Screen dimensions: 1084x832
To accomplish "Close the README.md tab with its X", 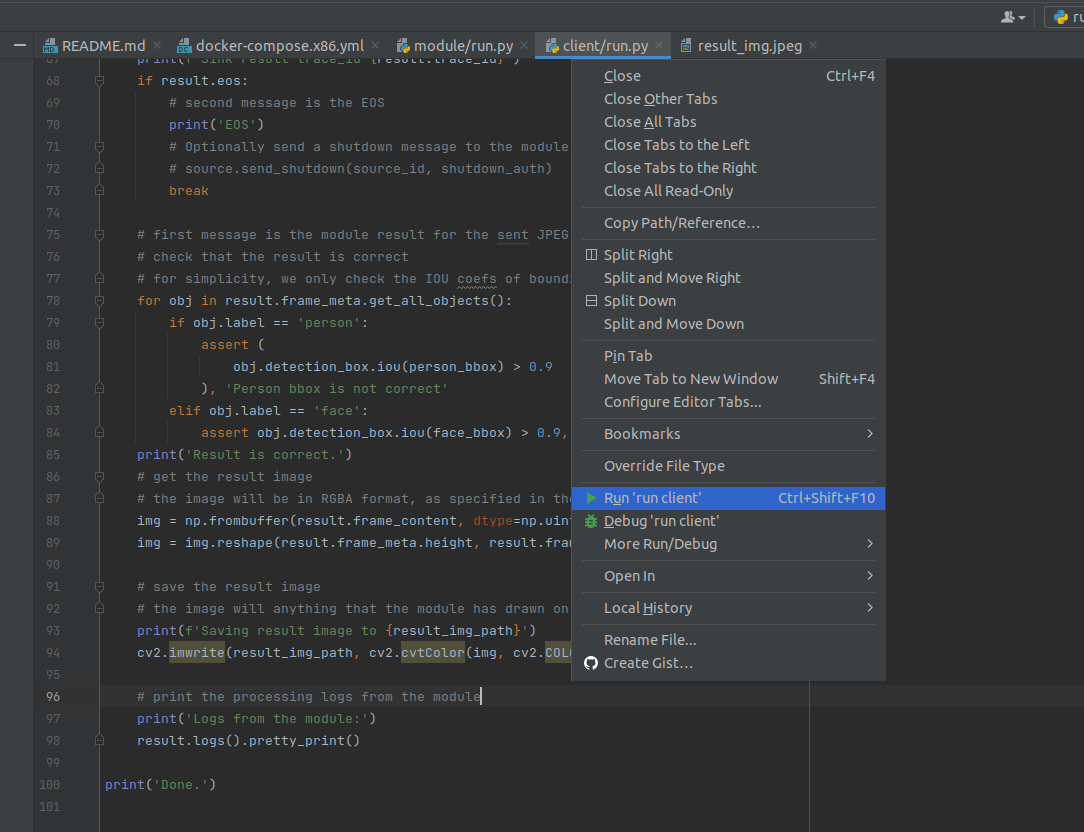I will 158,46.
